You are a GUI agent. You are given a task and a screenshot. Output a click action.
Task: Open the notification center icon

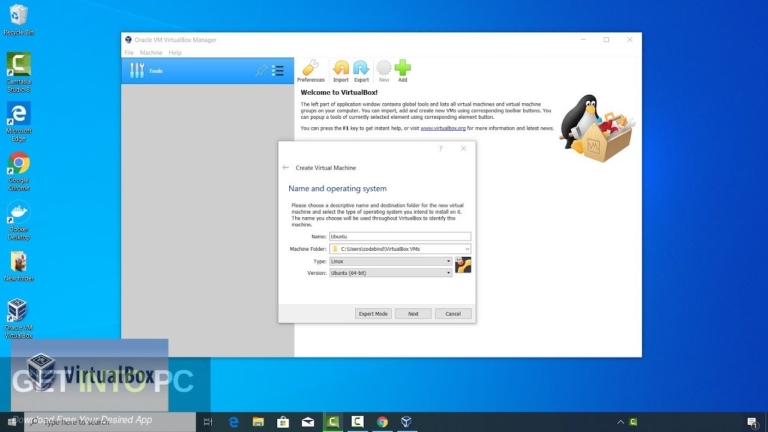[x=752, y=422]
